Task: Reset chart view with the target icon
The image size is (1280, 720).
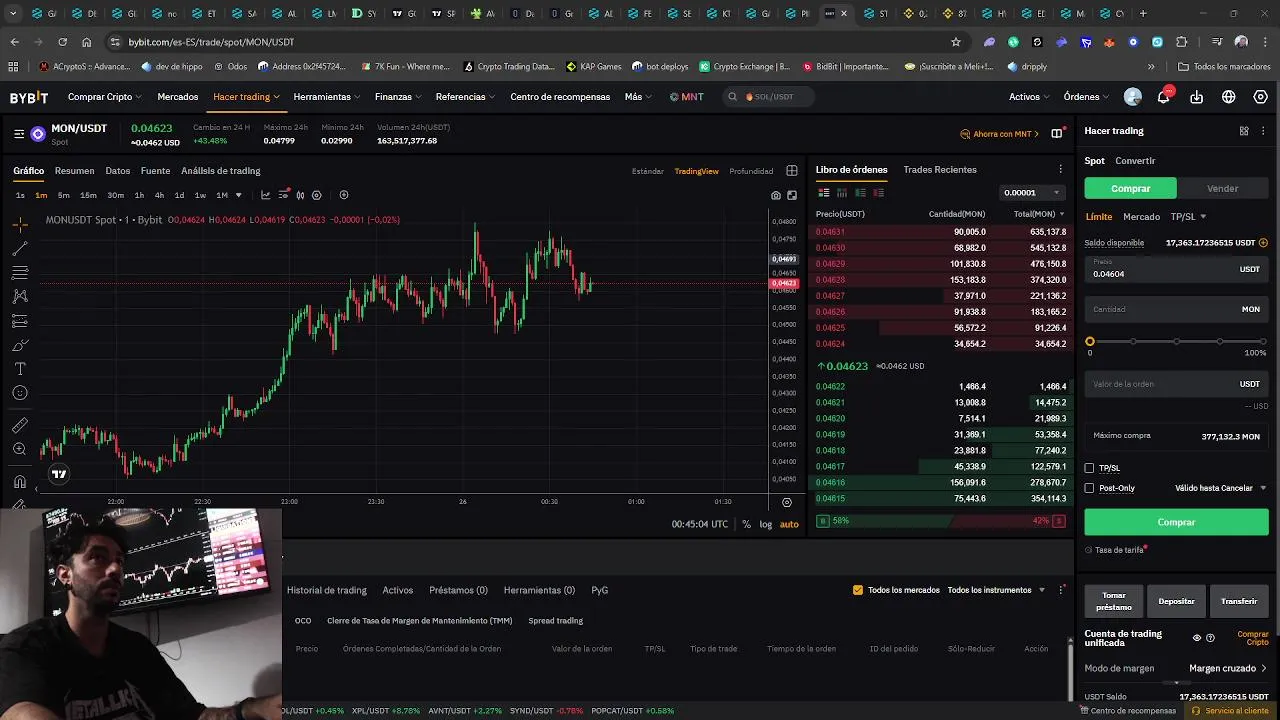Action: (x=787, y=502)
